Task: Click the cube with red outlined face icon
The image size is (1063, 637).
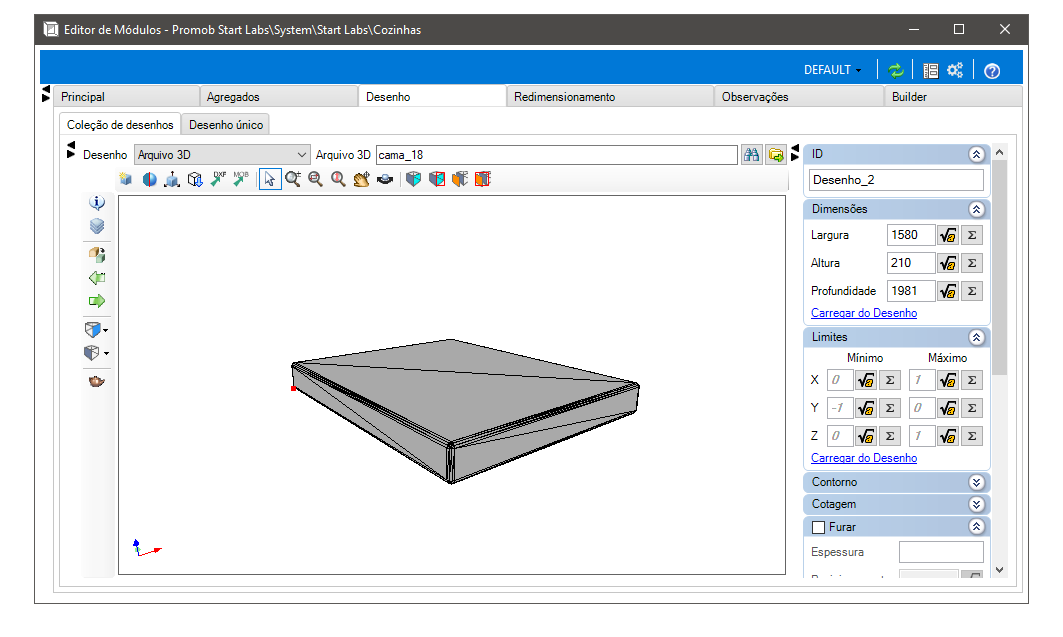Action: coord(437,179)
